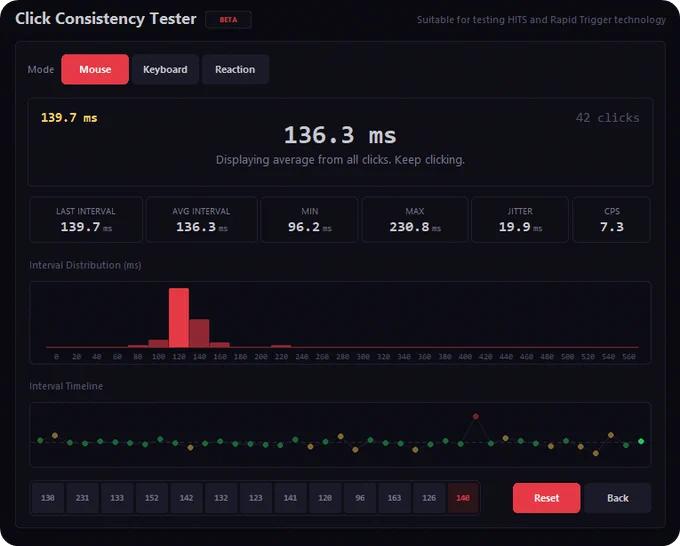Click the yellow 139.7 ms reading
The height and width of the screenshot is (546, 680).
(69, 118)
